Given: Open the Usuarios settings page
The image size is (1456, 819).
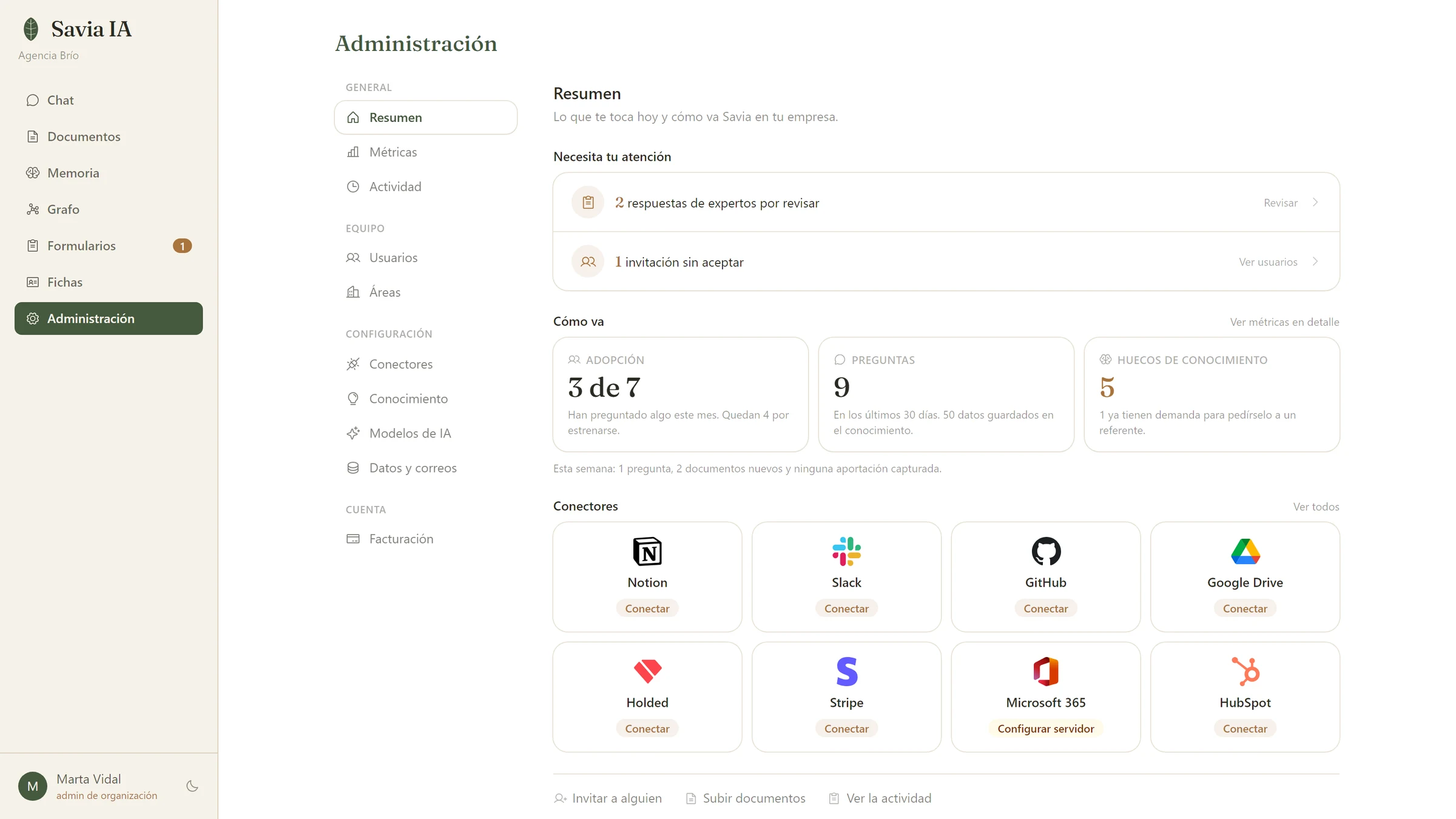Looking at the screenshot, I should [x=426, y=258].
